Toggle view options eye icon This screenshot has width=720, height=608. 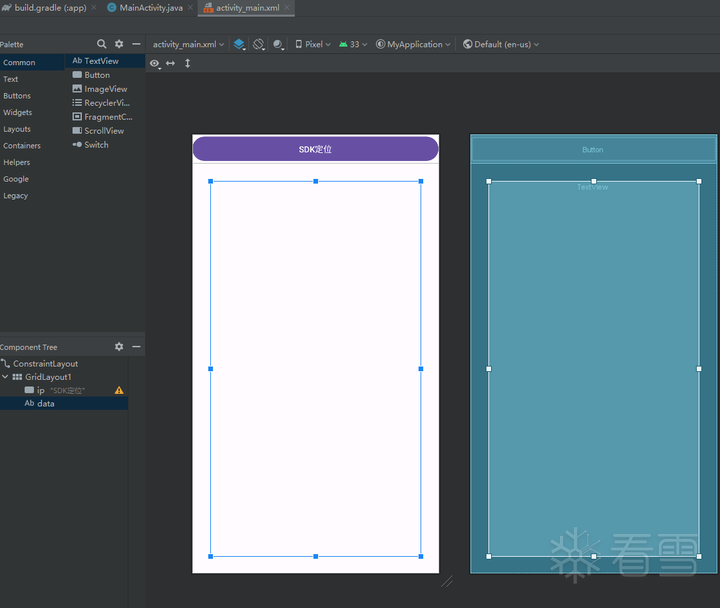click(x=154, y=63)
